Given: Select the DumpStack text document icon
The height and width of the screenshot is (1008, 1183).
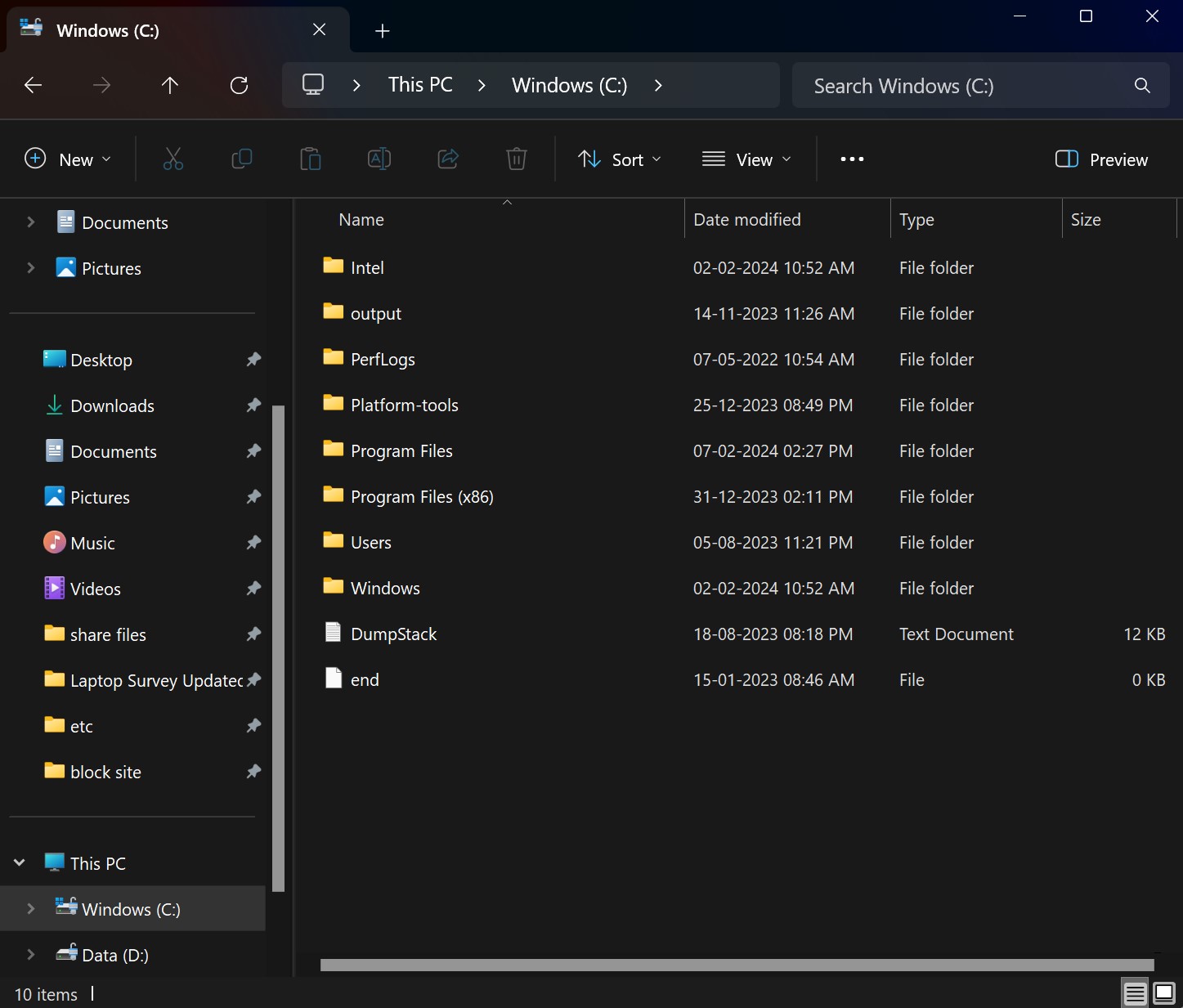Looking at the screenshot, I should pos(333,632).
